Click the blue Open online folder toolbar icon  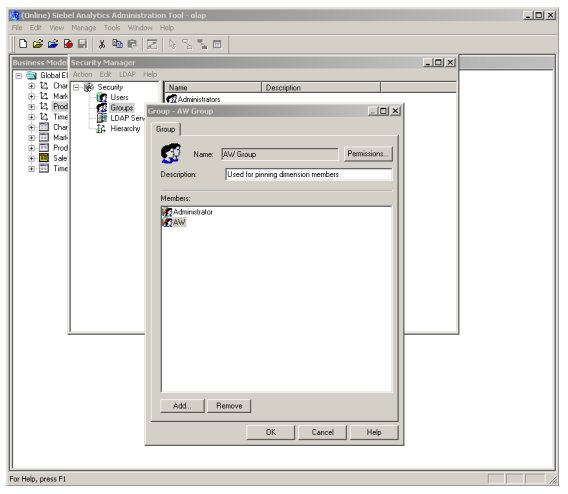click(53, 44)
